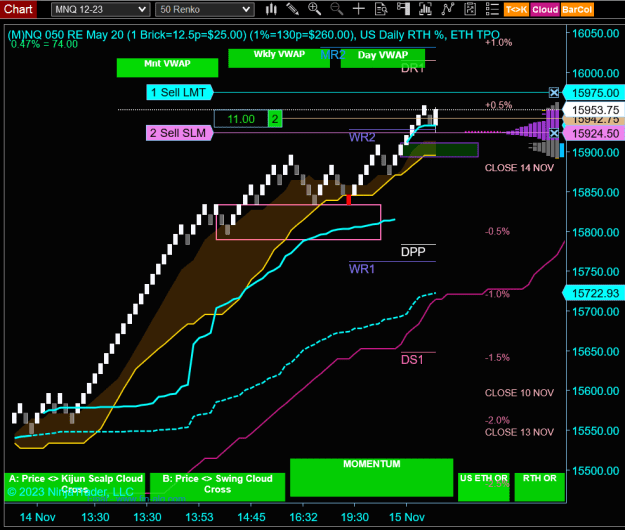Open the Strategies icon
625x530 pixels.
(x=470, y=9)
